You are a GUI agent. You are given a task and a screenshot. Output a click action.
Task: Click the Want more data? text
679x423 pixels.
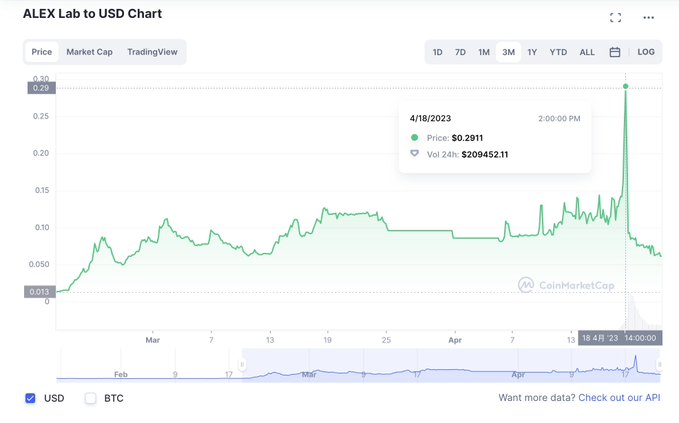pos(537,397)
